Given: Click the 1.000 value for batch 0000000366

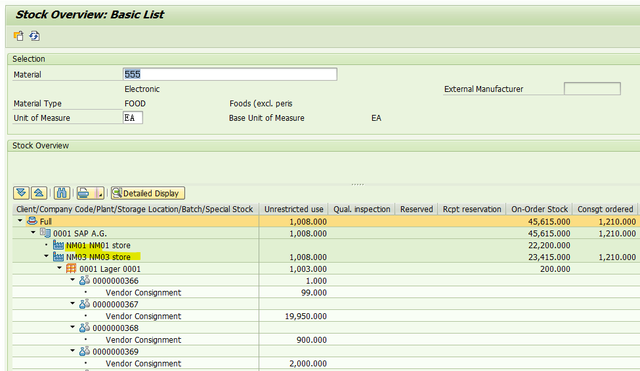Looking at the screenshot, I should (x=316, y=281).
